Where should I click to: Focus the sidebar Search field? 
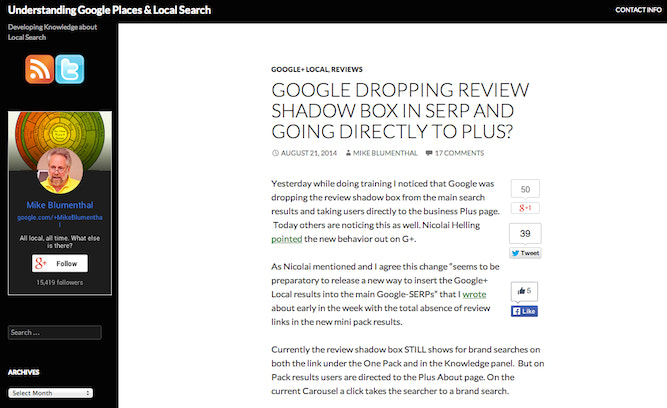55,332
